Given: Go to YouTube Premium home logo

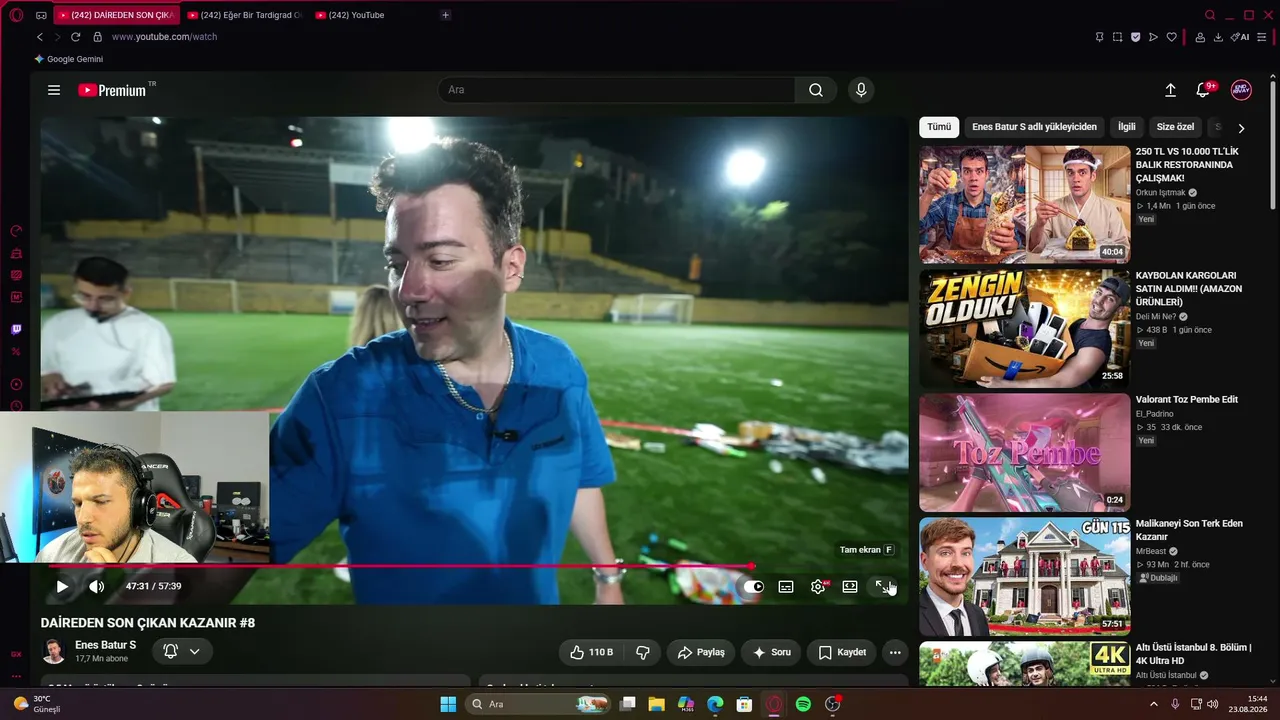Looking at the screenshot, I should coord(112,90).
